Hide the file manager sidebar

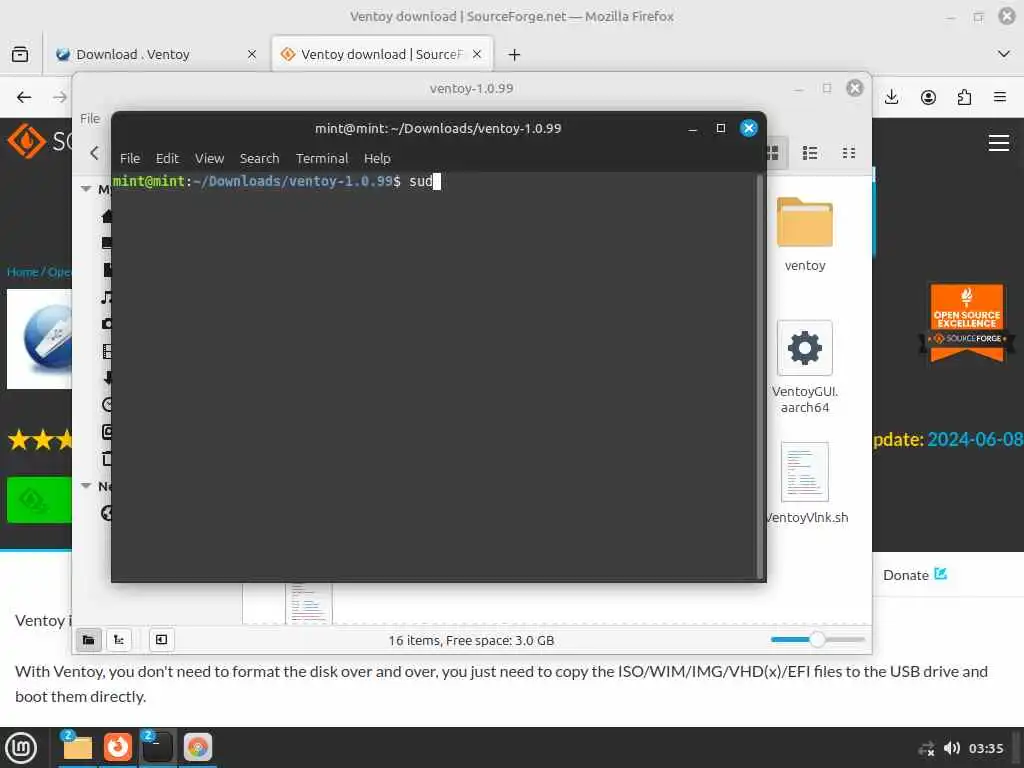[x=161, y=640]
